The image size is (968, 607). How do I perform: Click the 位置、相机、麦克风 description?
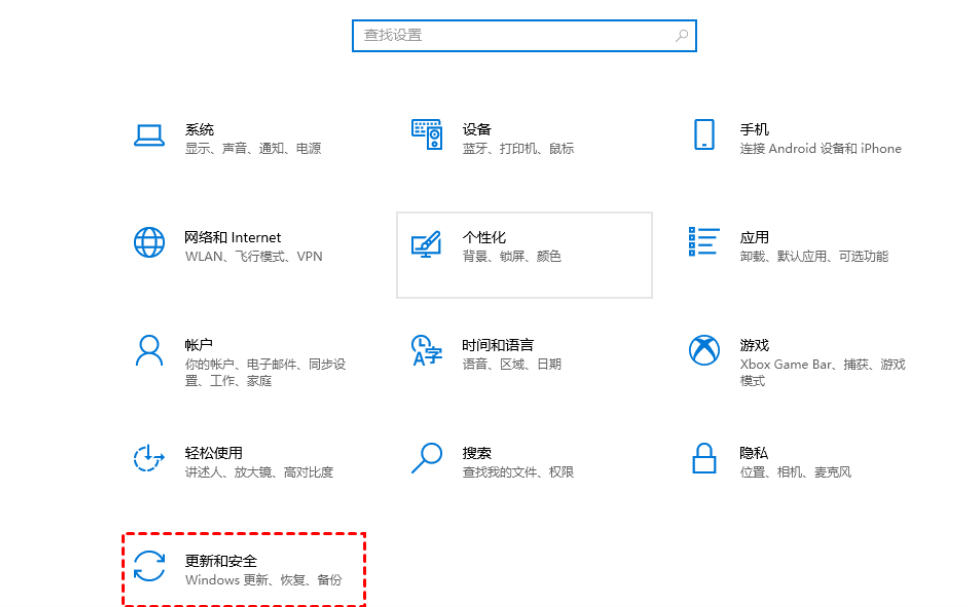(796, 472)
